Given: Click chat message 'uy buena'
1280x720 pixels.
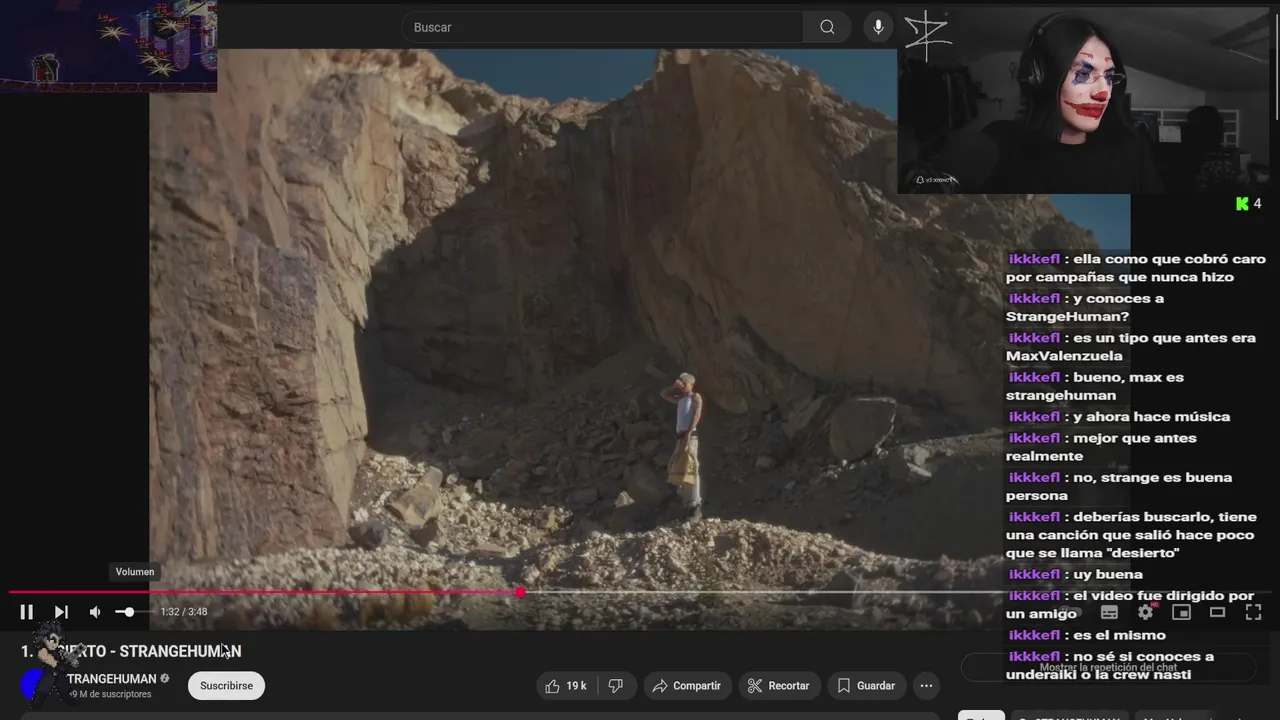Looking at the screenshot, I should 1074,574.
